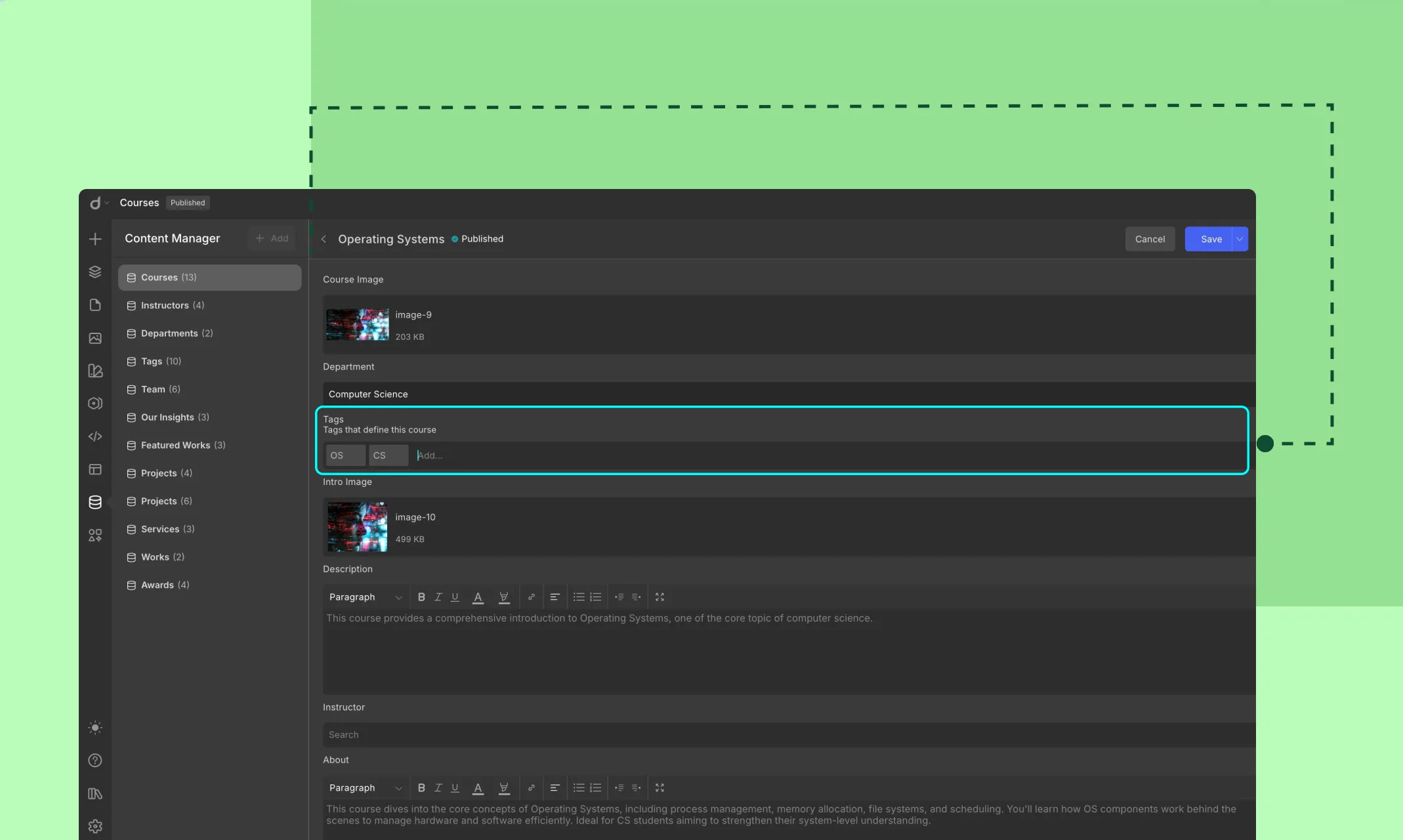The height and width of the screenshot is (840, 1403).
Task: Click the CS tag chip
Action: (388, 455)
